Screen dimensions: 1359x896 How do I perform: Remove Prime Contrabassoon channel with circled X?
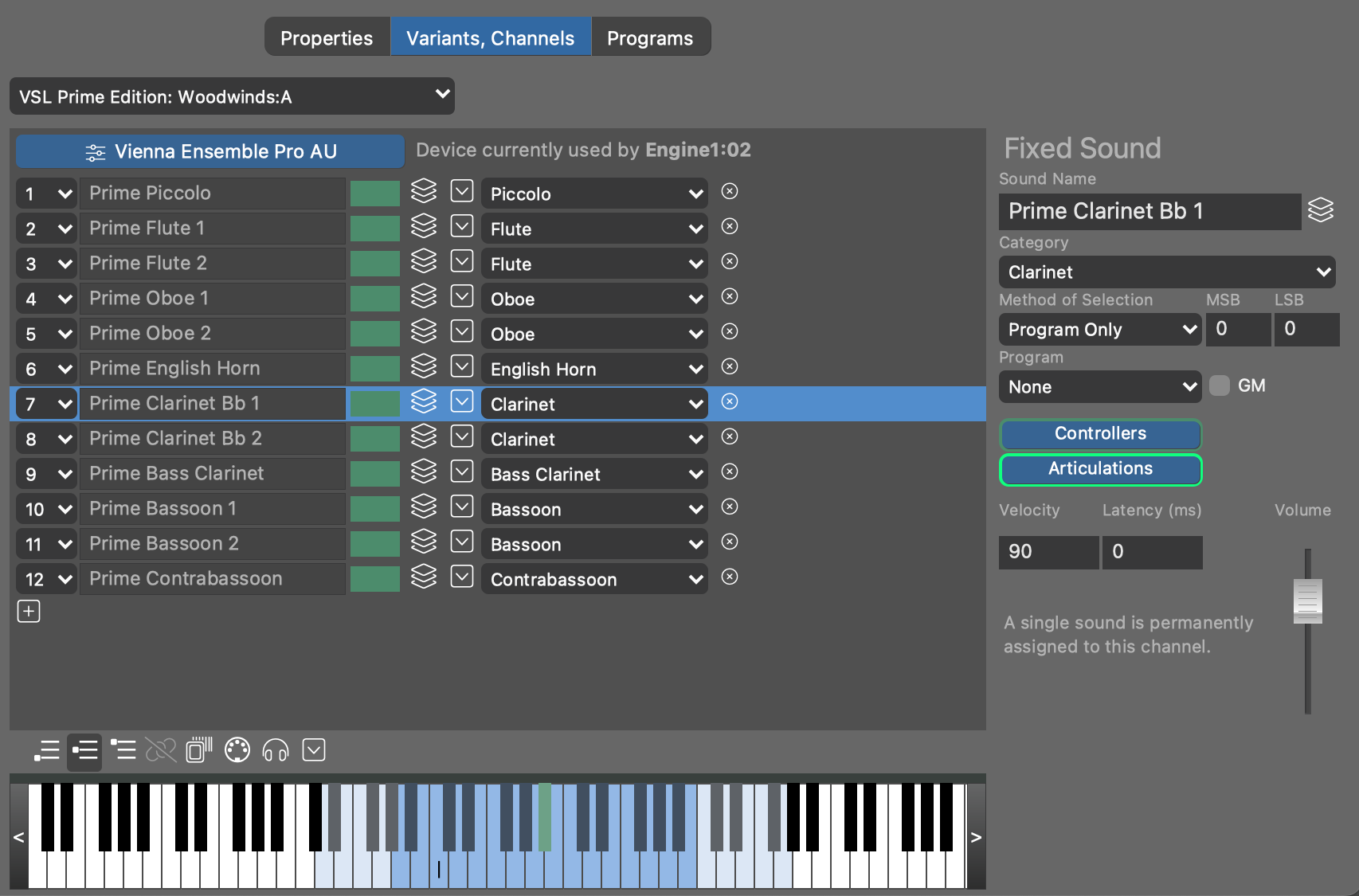point(730,577)
